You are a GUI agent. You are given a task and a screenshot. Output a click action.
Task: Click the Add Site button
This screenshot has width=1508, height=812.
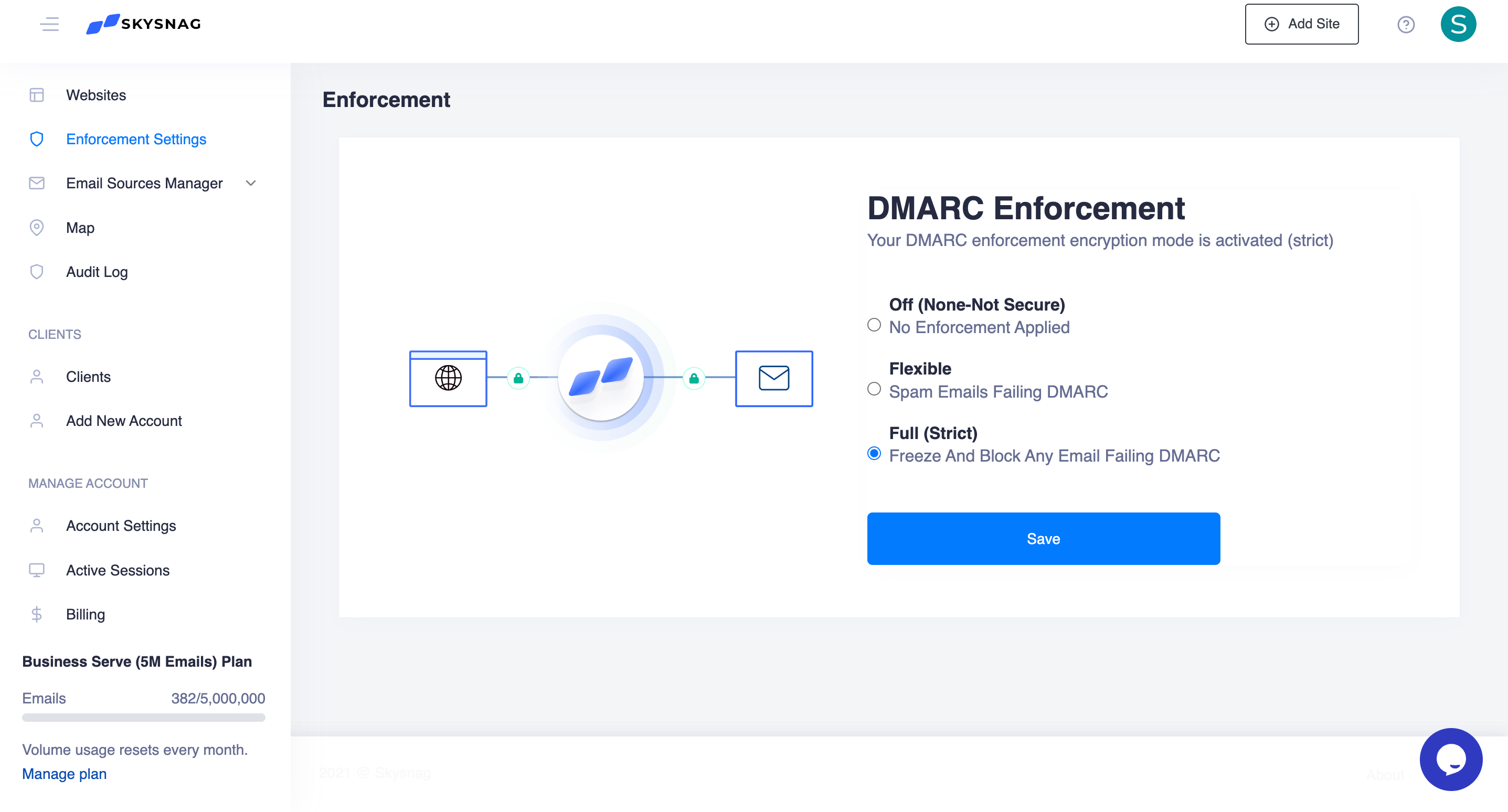[x=1301, y=24]
